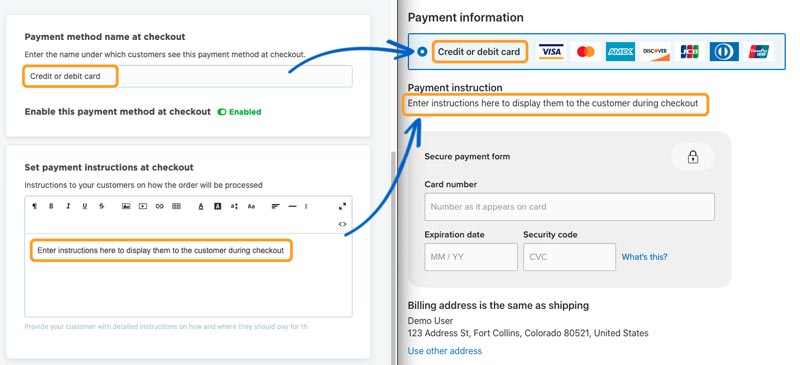This screenshot has height=365, width=800.
Task: Click the payment method name text field
Action: pyautogui.click(x=188, y=76)
